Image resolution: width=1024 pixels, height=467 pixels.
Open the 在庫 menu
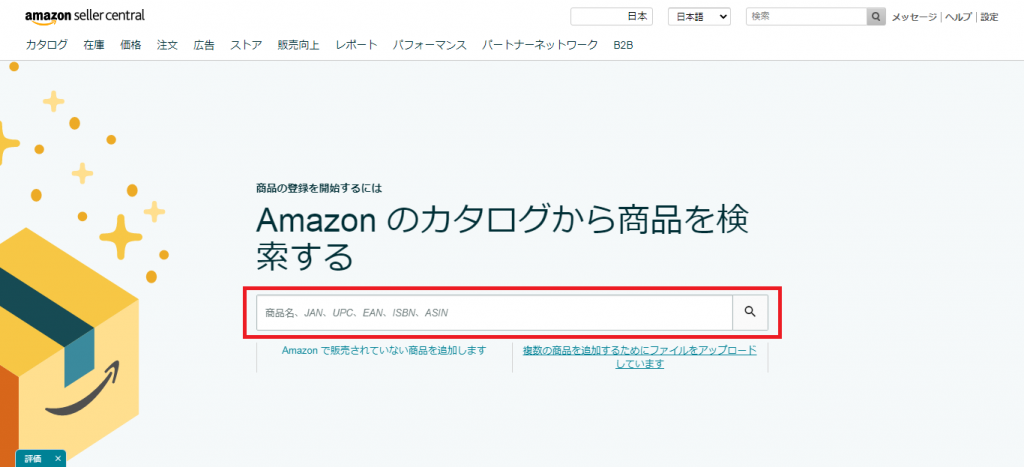(x=94, y=45)
